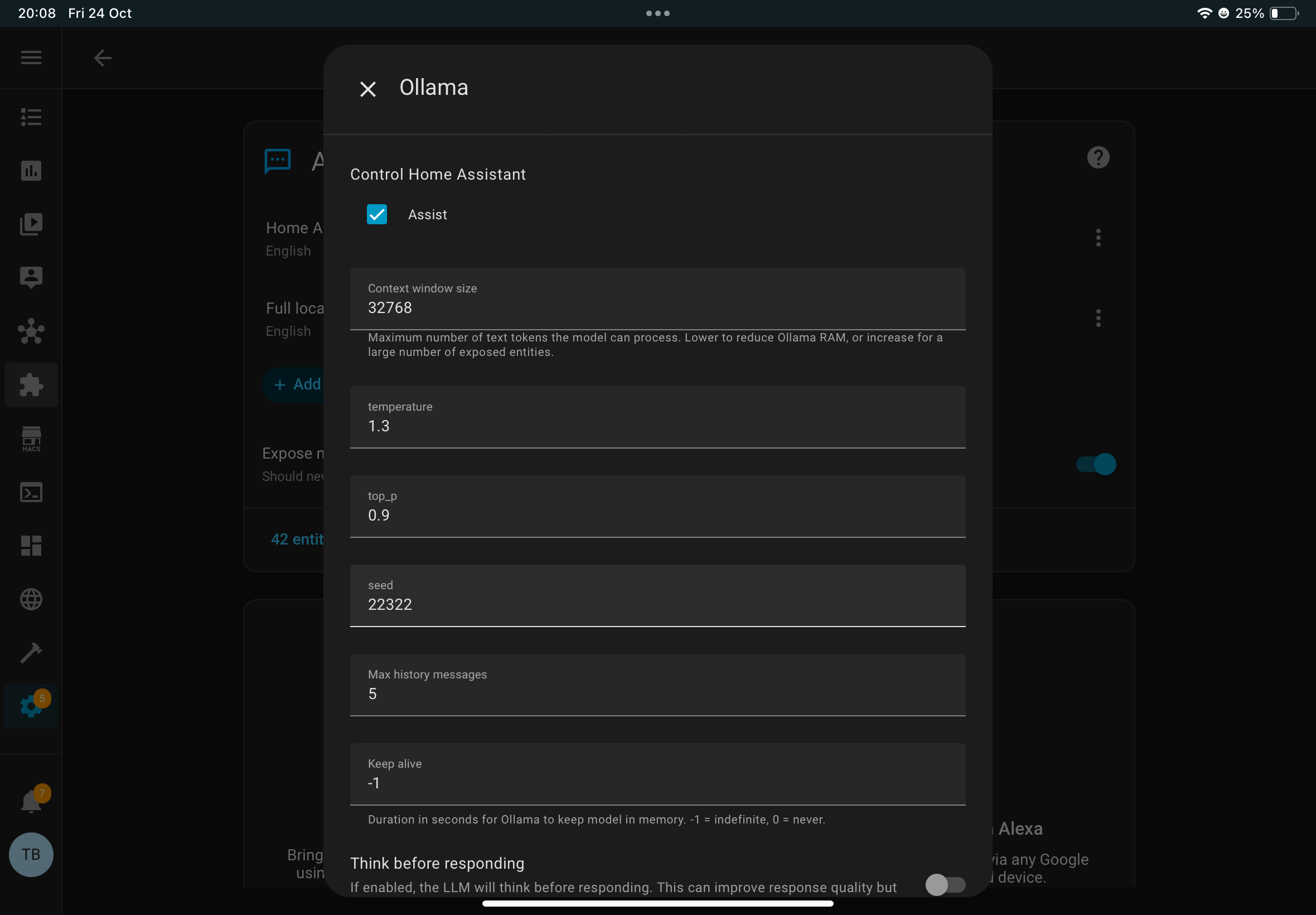Click the help question mark icon
The width and height of the screenshot is (1316, 915).
[x=1098, y=157]
